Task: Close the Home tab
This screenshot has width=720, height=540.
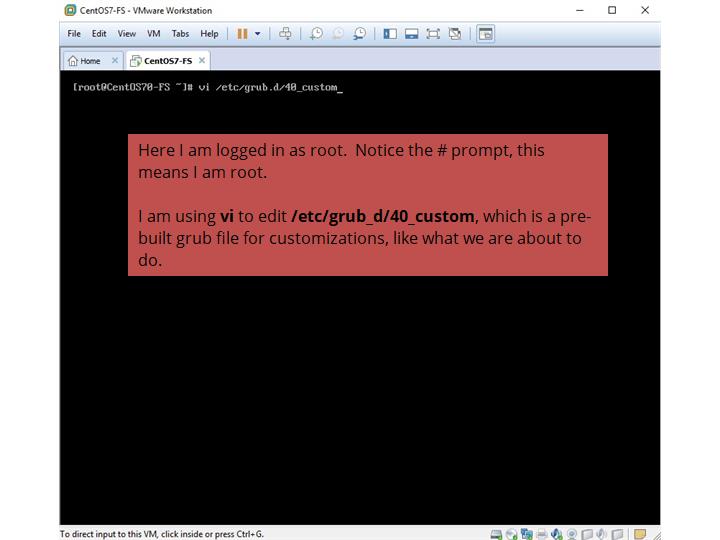Action: click(x=115, y=60)
